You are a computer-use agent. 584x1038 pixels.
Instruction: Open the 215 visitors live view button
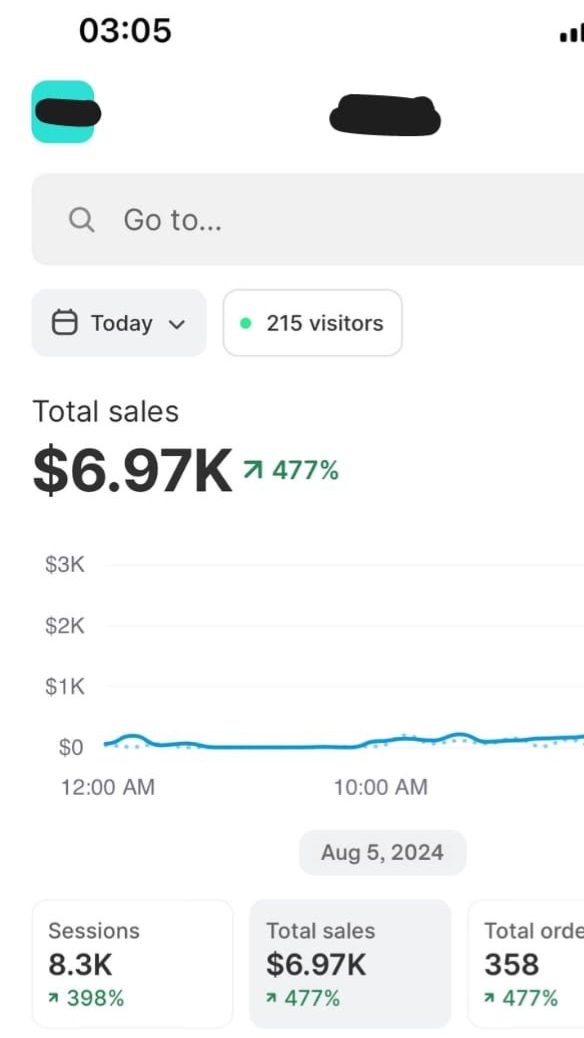point(313,323)
